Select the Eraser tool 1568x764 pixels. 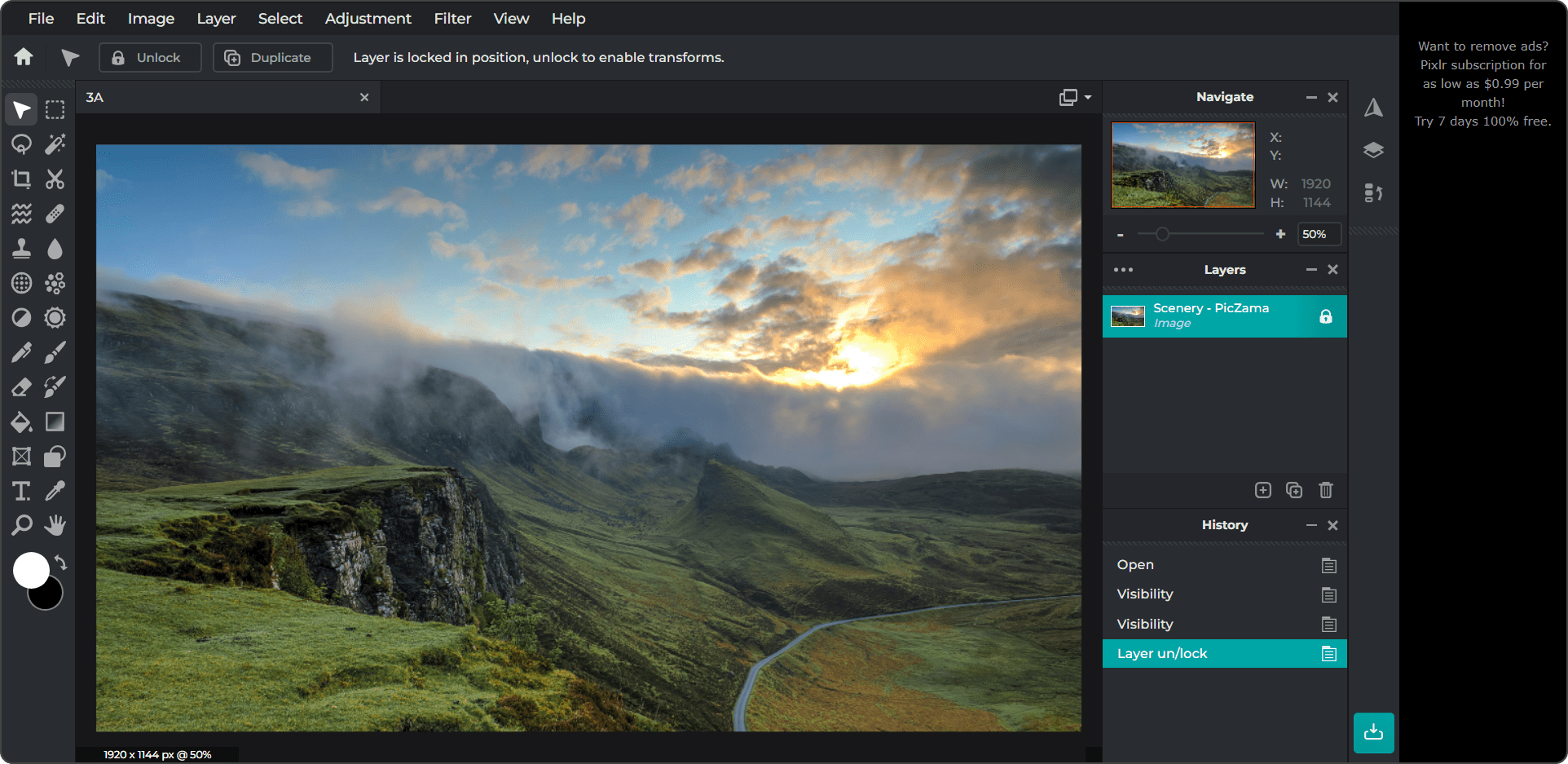[x=21, y=386]
